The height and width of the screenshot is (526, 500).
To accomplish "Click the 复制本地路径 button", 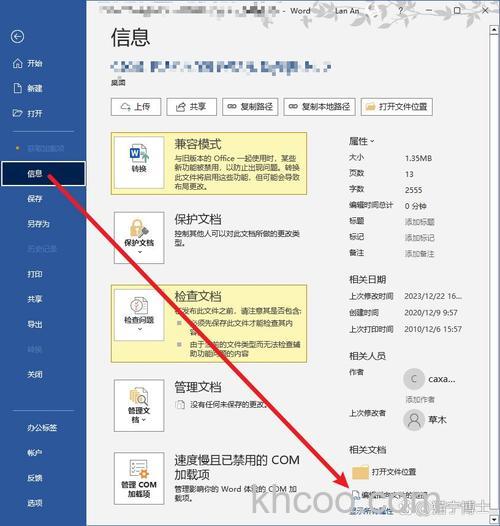I will click(x=319, y=107).
